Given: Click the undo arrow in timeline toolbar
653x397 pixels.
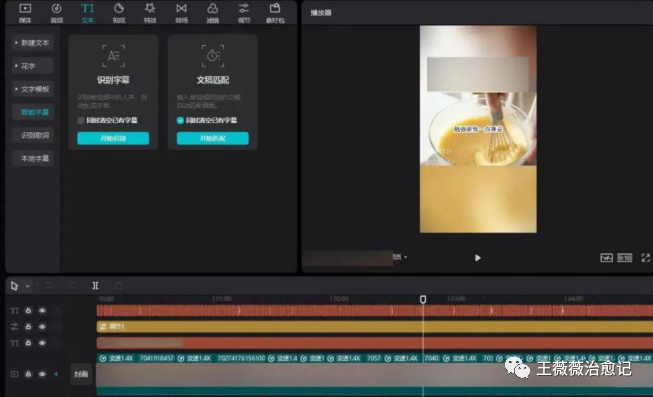Looking at the screenshot, I should pos(48,286).
